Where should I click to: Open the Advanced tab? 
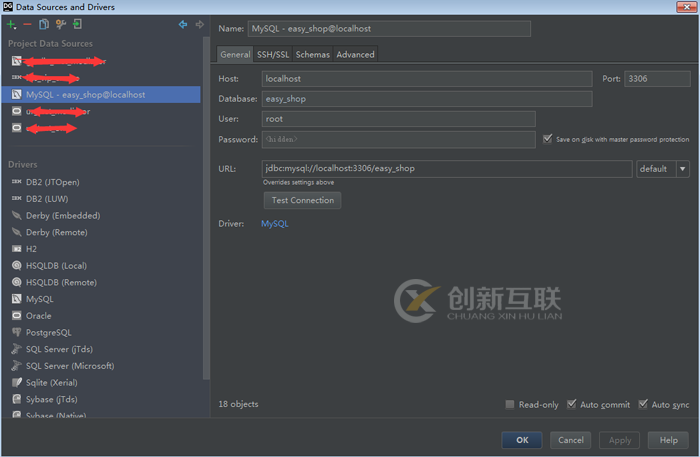[355, 54]
